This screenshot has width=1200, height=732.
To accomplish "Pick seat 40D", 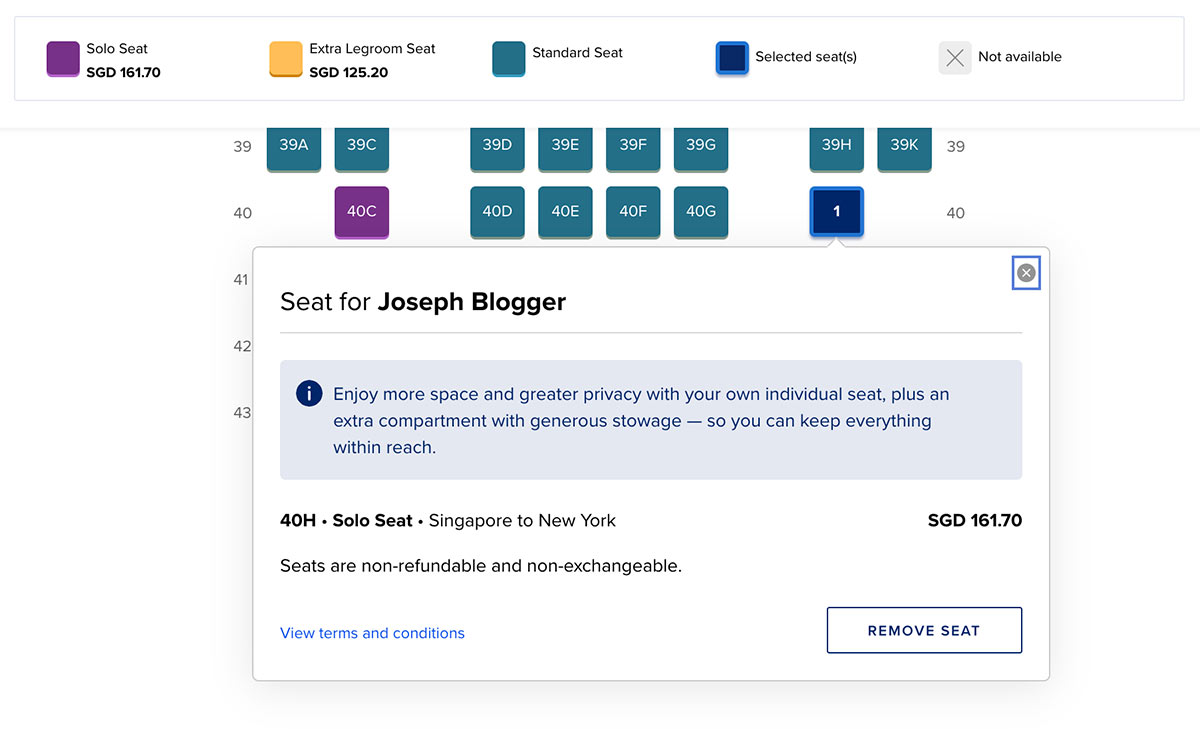I will (x=497, y=212).
